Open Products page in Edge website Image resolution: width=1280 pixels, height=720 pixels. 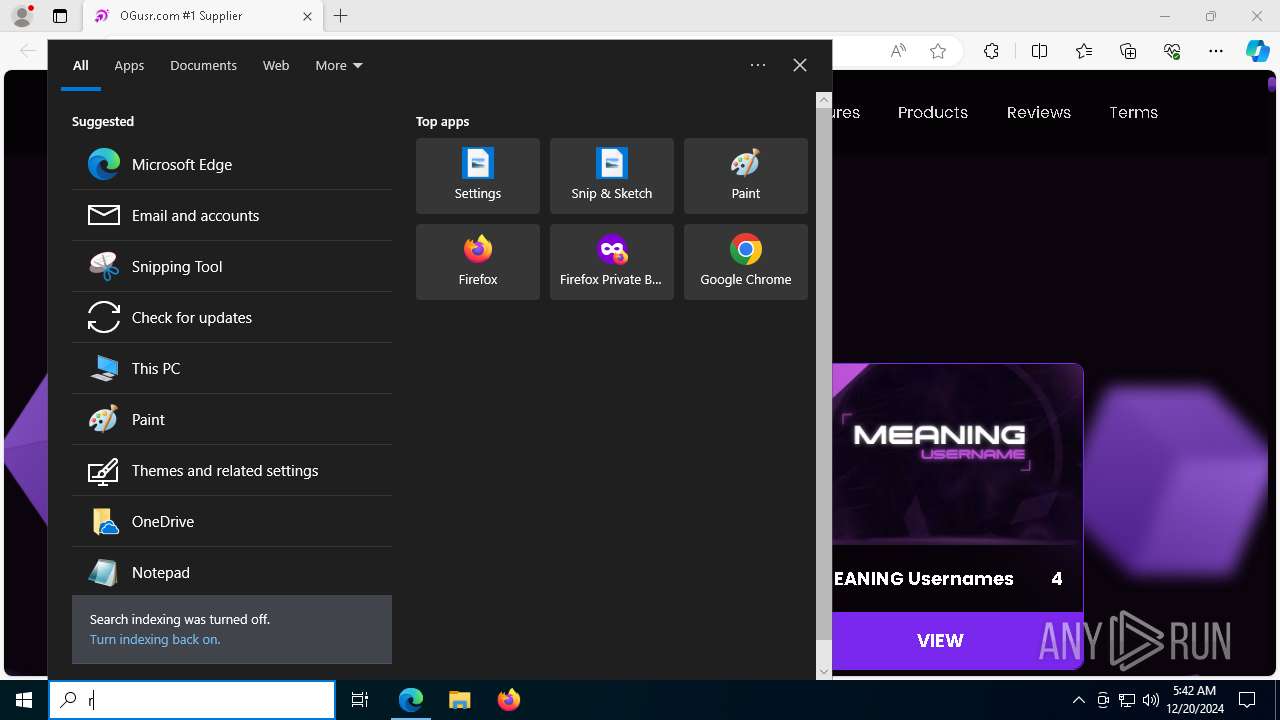[933, 112]
